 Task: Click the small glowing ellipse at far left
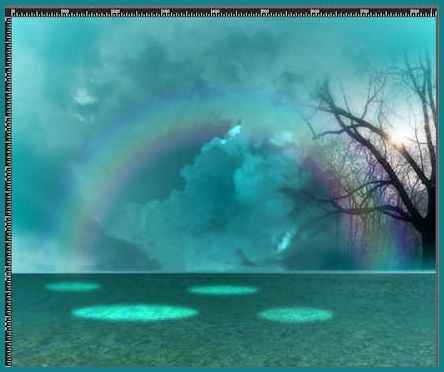coord(72,286)
